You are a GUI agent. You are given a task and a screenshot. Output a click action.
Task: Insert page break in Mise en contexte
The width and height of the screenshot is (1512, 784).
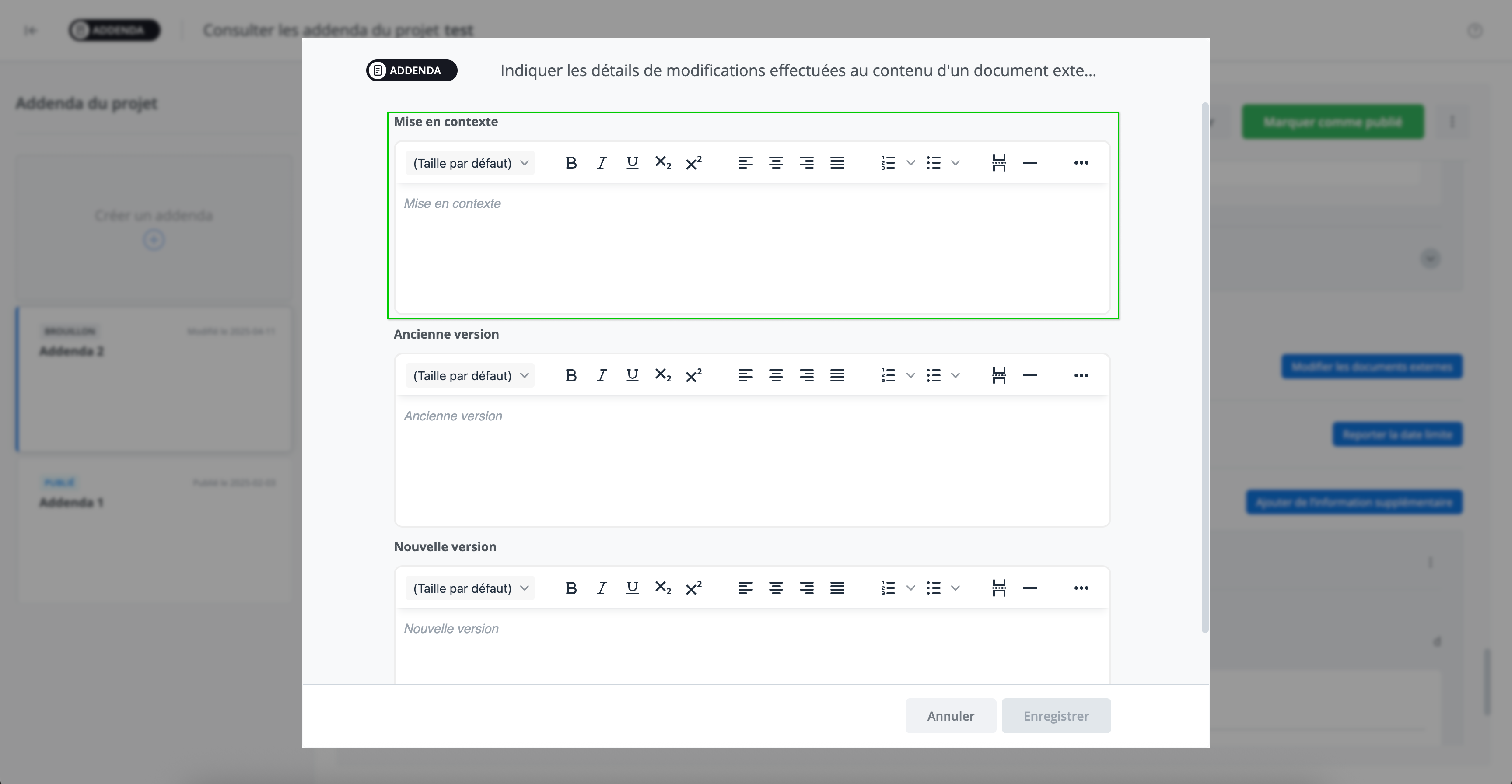point(998,163)
